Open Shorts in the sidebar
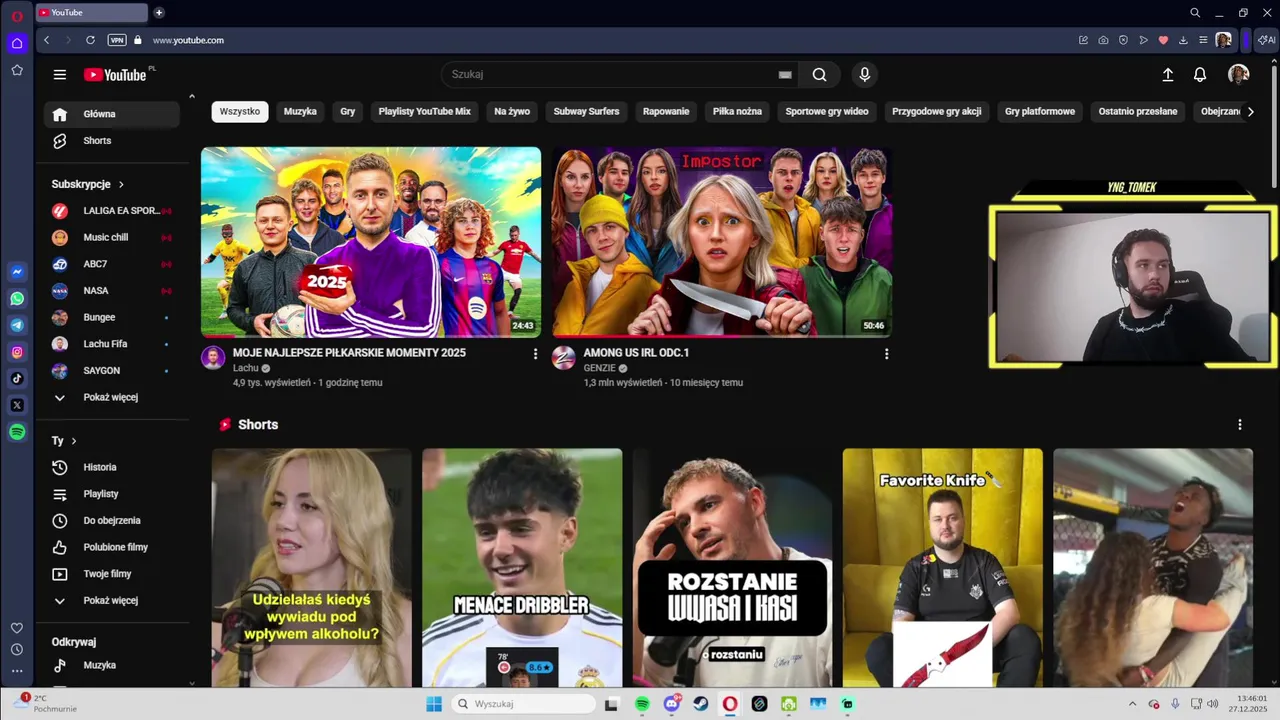The image size is (1280, 720). [x=112, y=141]
